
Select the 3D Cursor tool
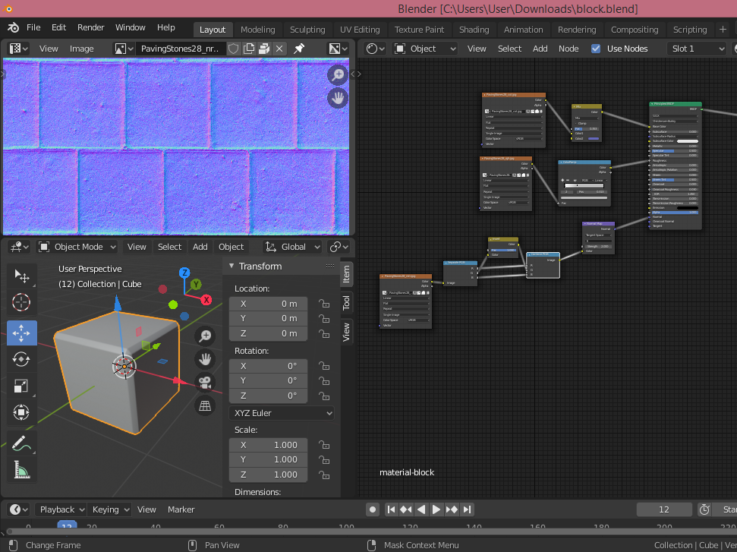(x=22, y=302)
